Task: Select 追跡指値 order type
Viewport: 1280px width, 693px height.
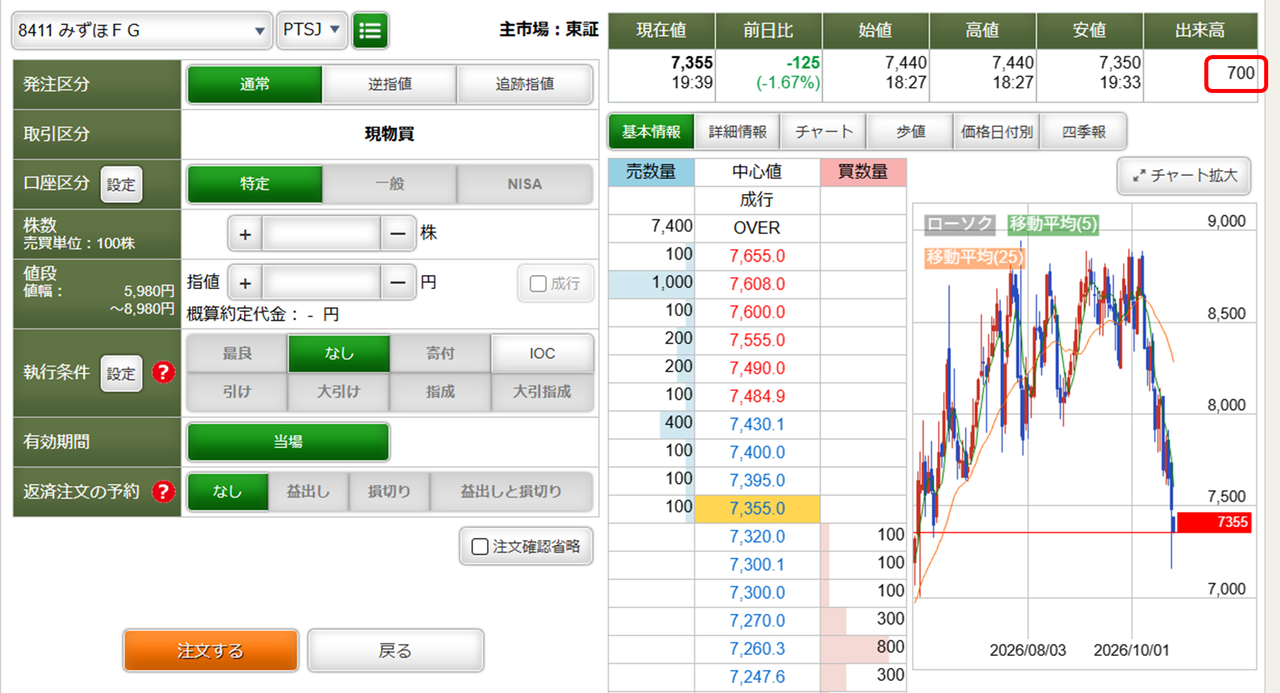Action: pyautogui.click(x=525, y=84)
